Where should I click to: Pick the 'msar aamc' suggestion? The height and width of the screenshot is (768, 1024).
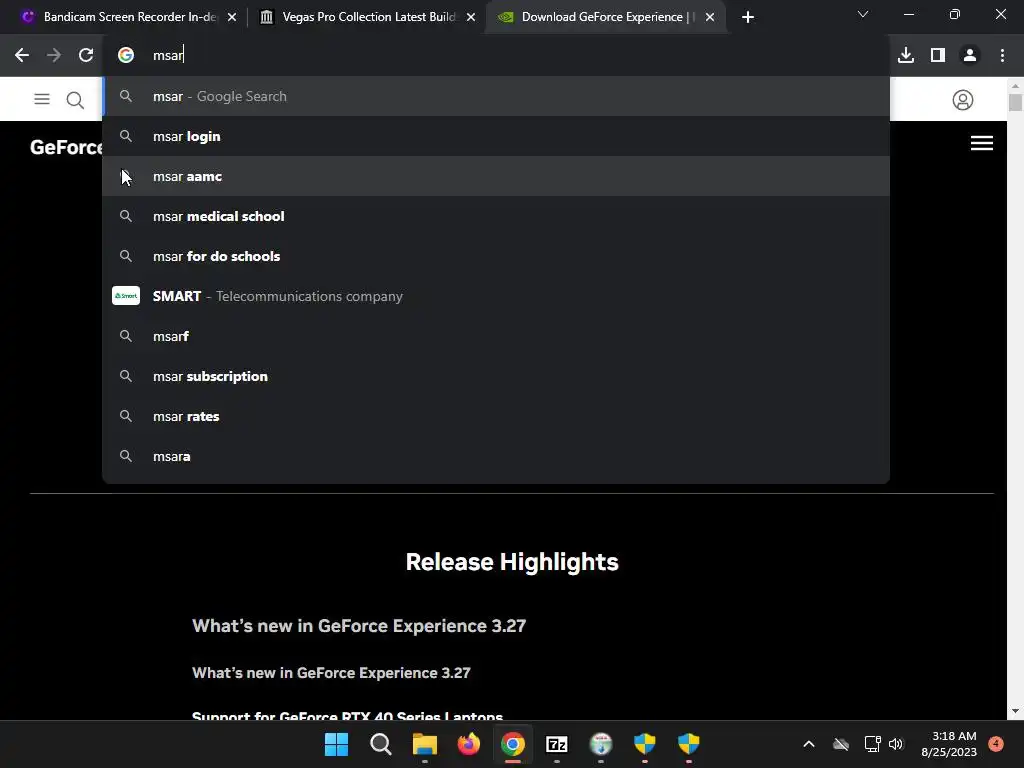pyautogui.click(x=496, y=176)
